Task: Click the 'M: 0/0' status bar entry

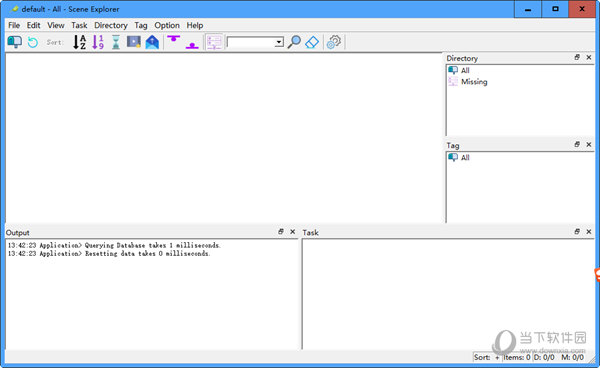Action: click(x=572, y=357)
